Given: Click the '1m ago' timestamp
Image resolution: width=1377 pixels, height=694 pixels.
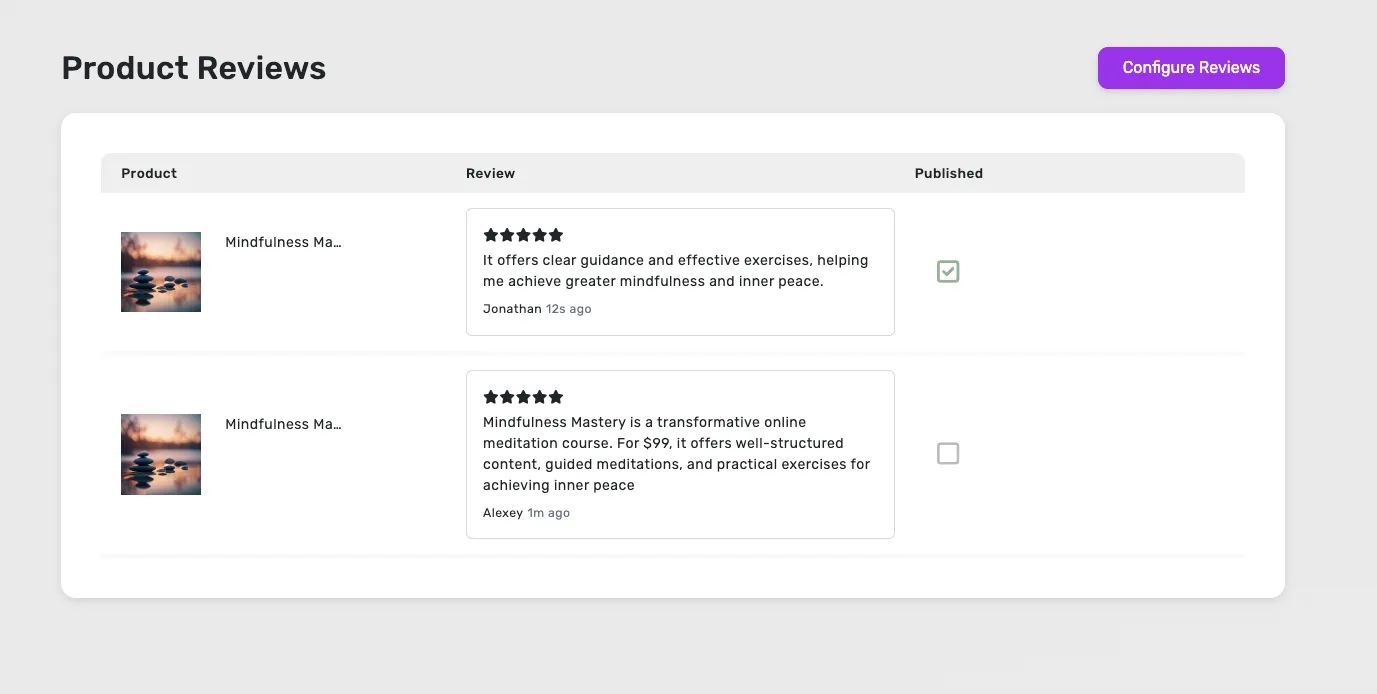Looking at the screenshot, I should point(549,513).
